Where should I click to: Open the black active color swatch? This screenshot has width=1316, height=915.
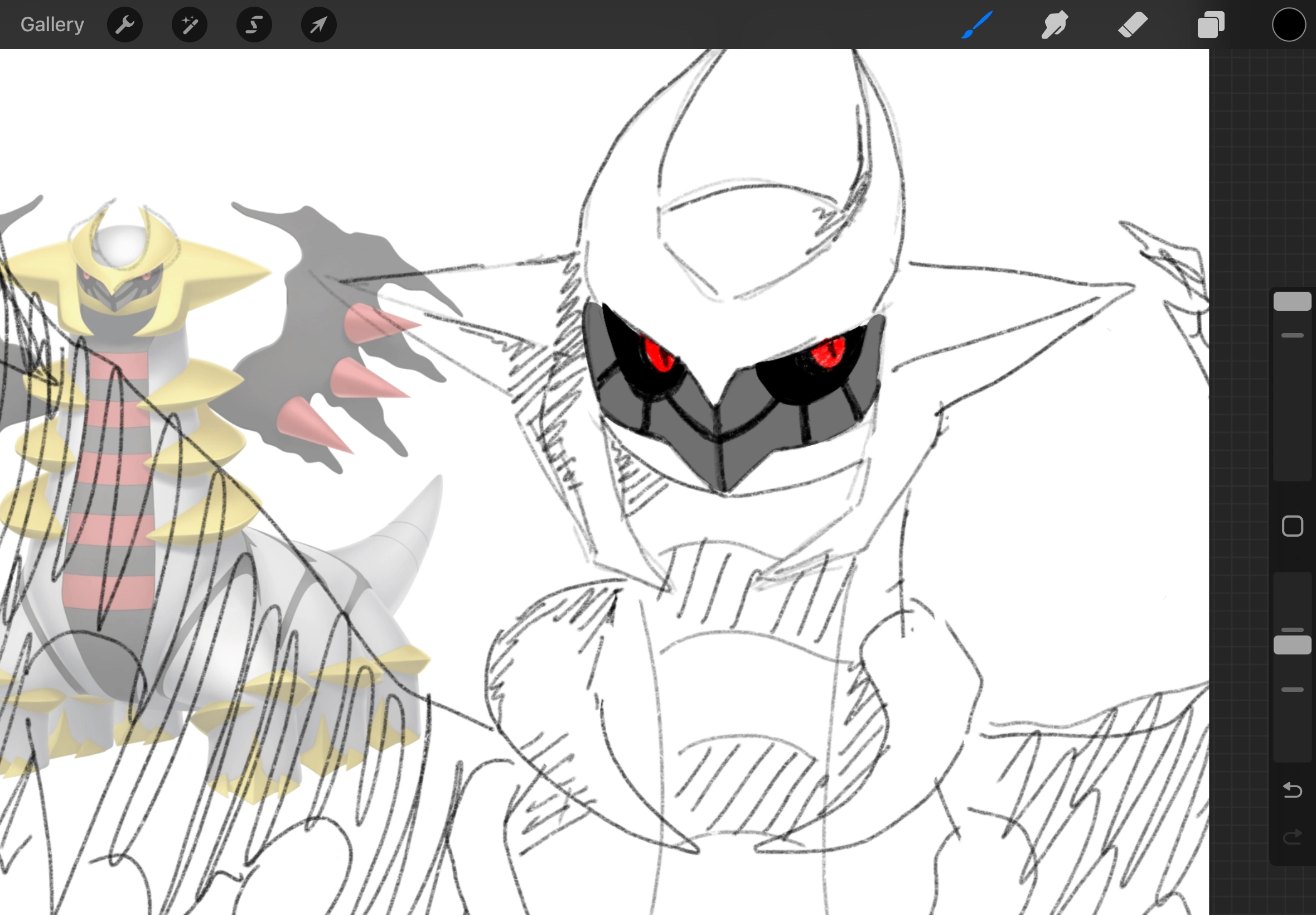pyautogui.click(x=1289, y=25)
